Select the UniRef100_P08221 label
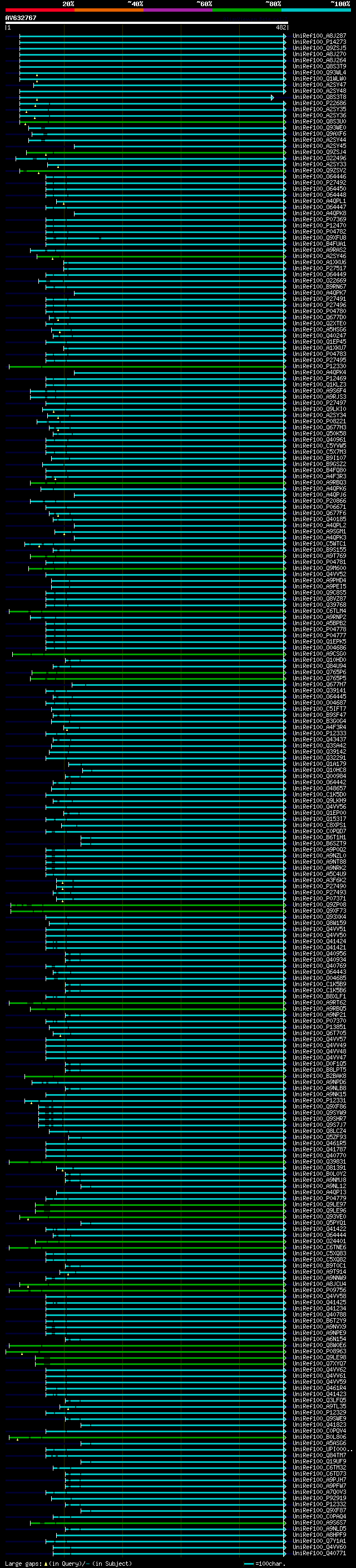Viewport: 356px width, 1568px height. pyautogui.click(x=319, y=421)
